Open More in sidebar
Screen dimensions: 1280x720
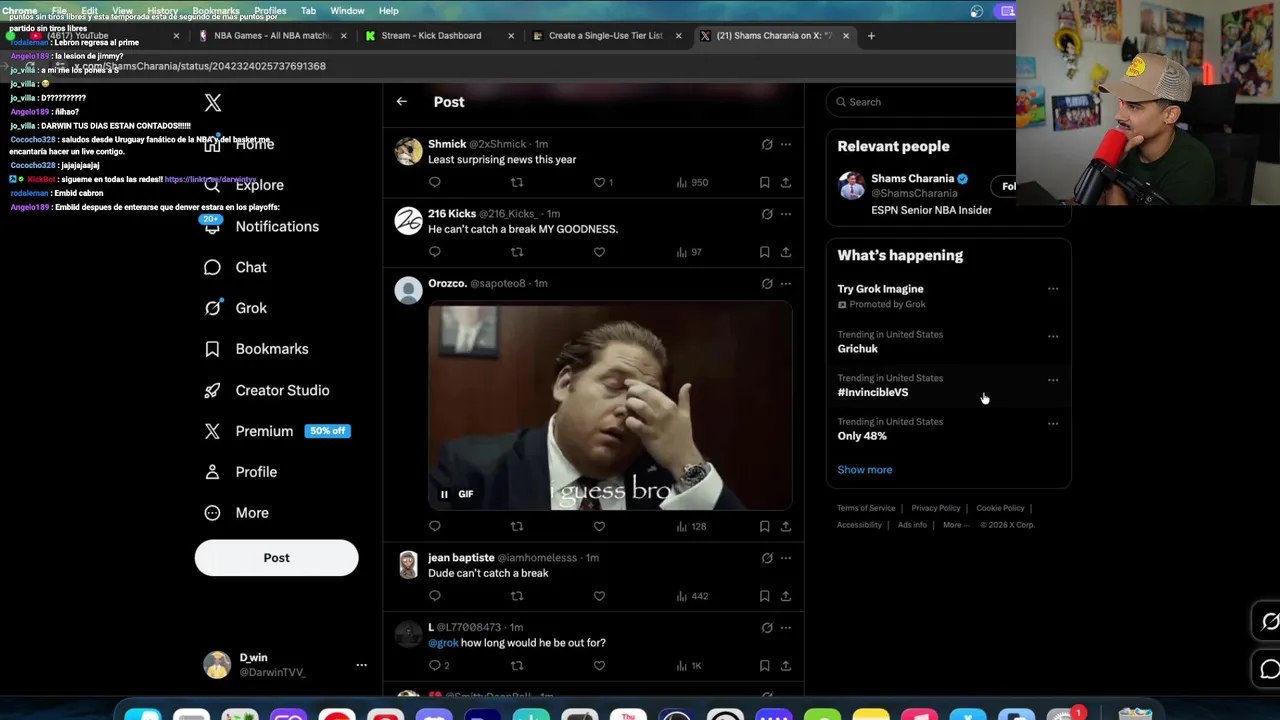tap(237, 513)
